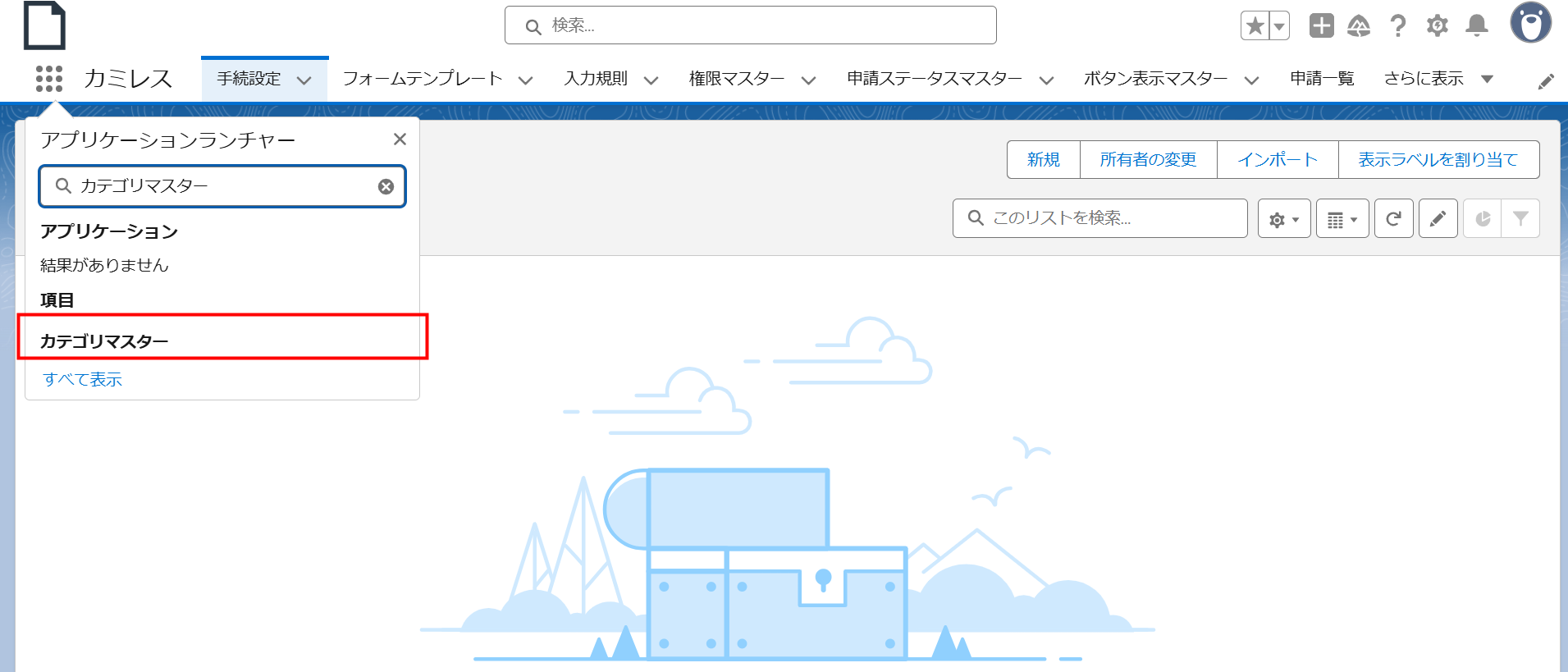Open the 入力規則 tab
Viewport: 1568px width, 672px height.
[x=597, y=79]
